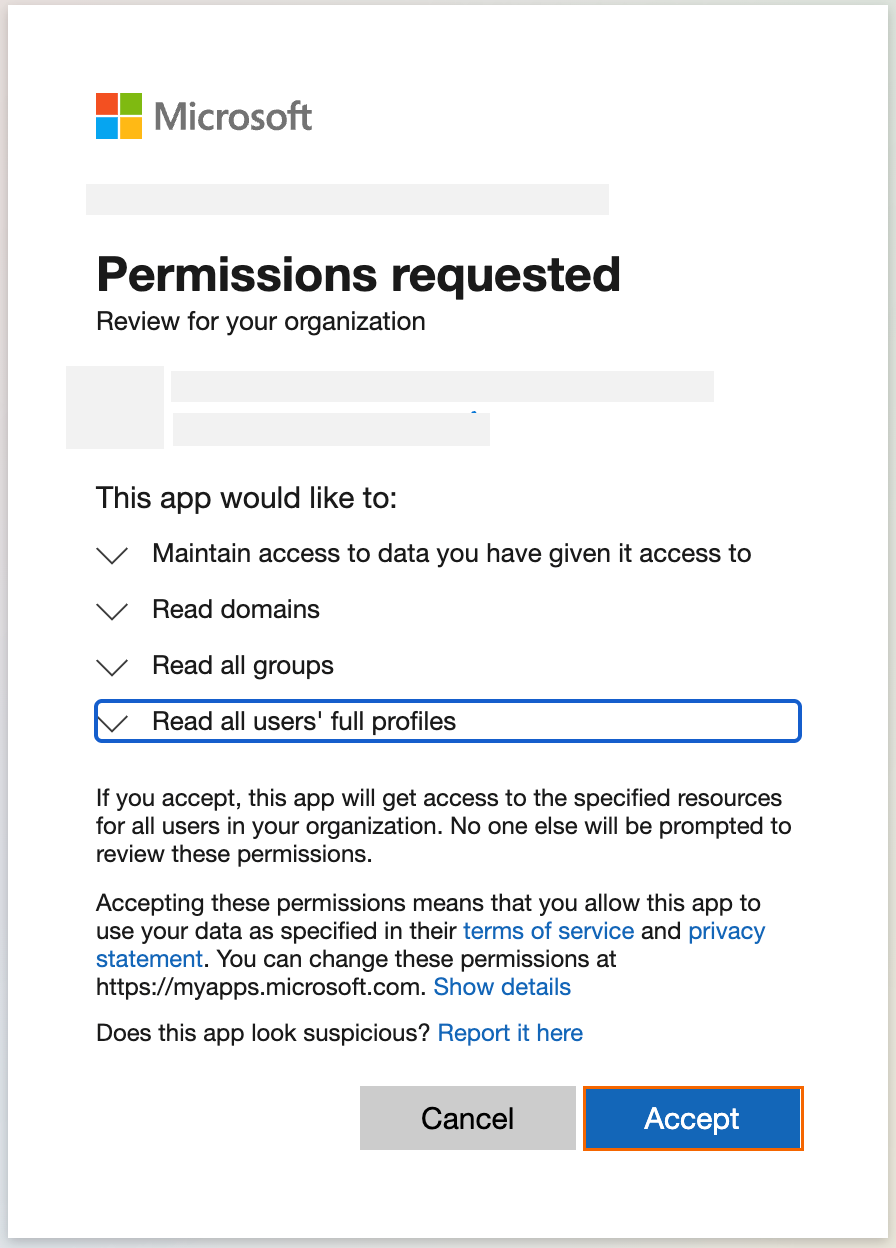This screenshot has height=1248, width=896.
Task: Click the red square of the Microsoft logo
Action: 105,103
